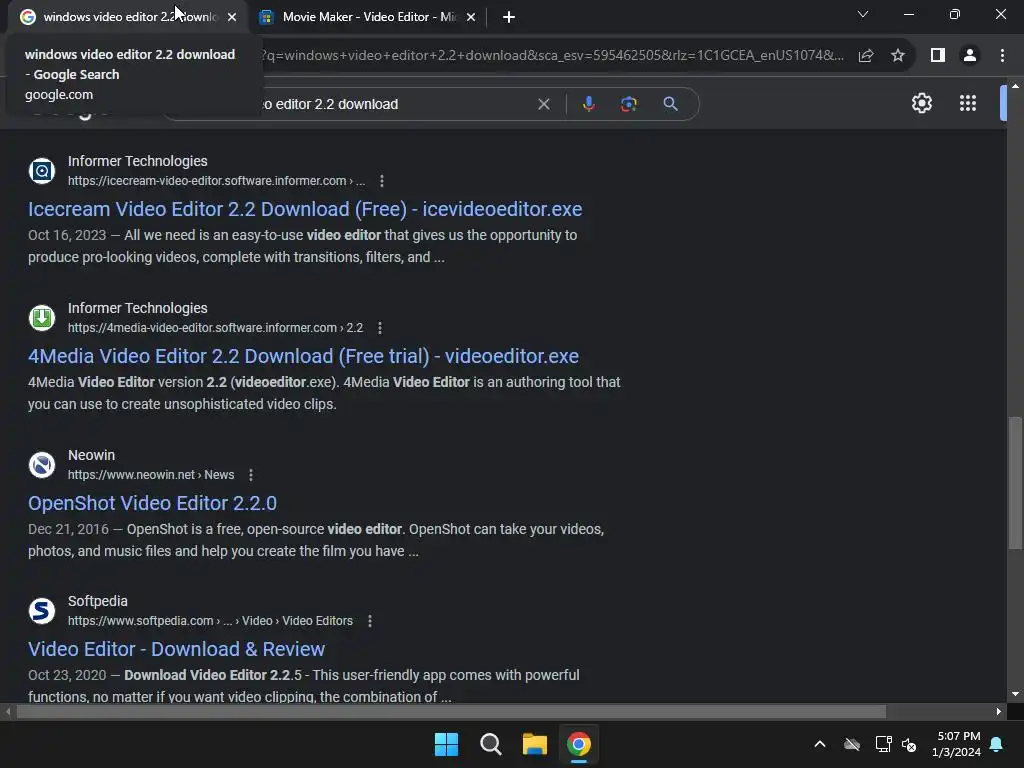Click the muted volume tray icon

[909, 744]
